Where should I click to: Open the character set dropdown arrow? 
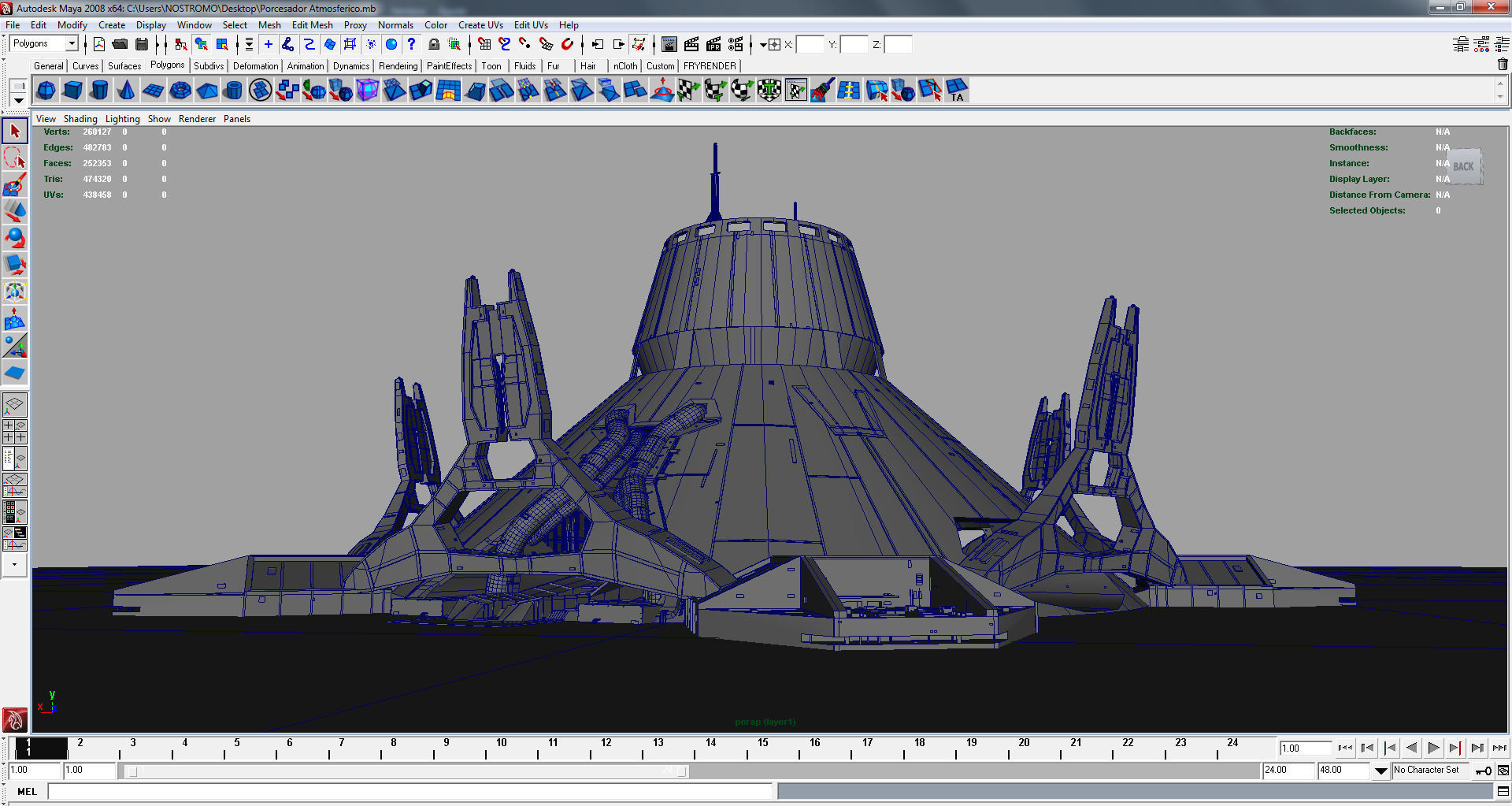pos(1380,771)
